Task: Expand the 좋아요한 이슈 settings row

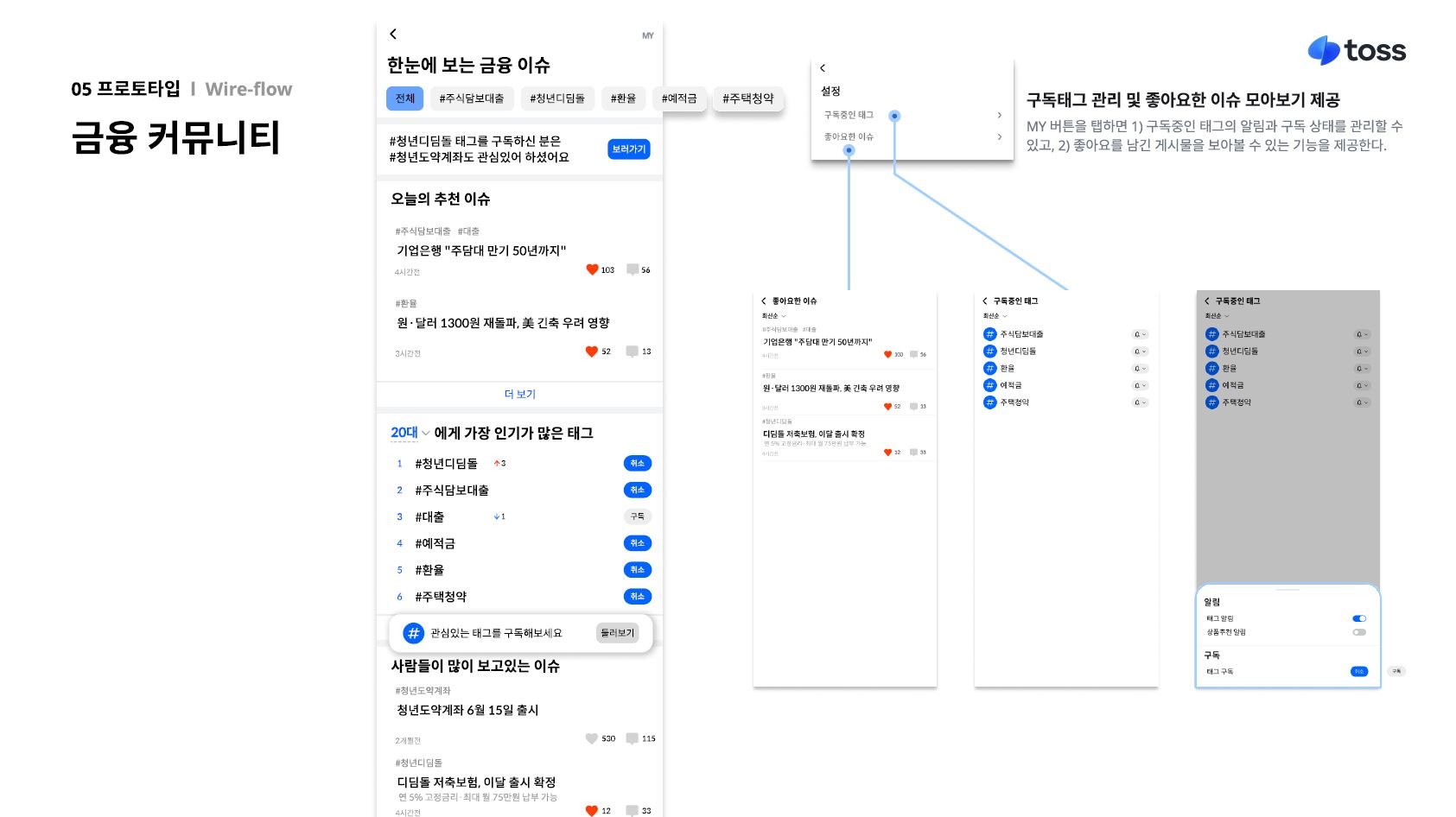Action: [x=999, y=136]
